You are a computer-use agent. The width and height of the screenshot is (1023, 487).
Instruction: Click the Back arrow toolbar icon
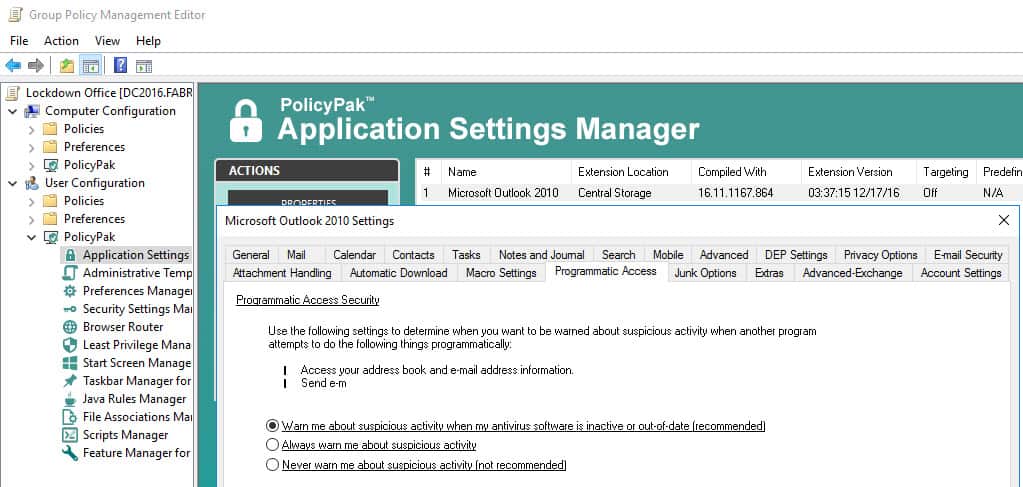tap(13, 65)
